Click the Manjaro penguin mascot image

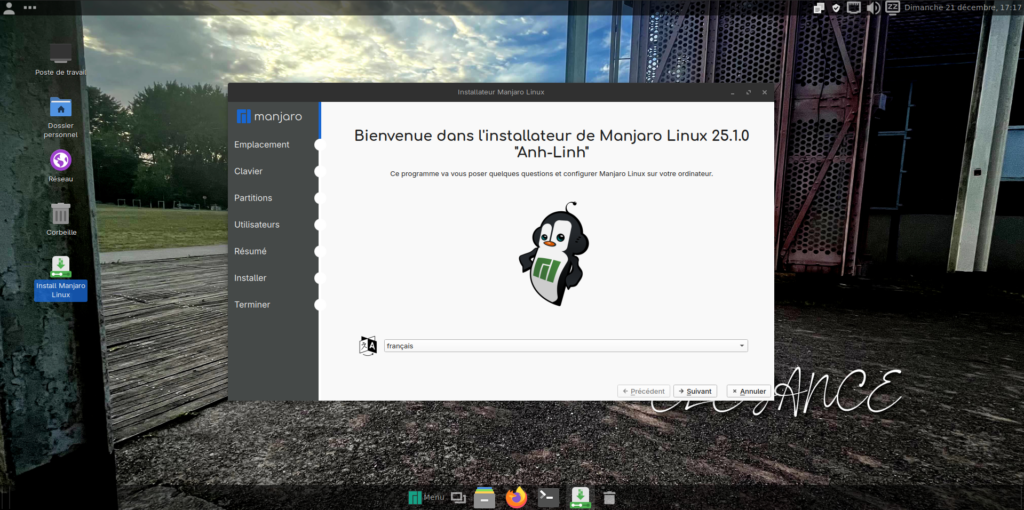[554, 254]
